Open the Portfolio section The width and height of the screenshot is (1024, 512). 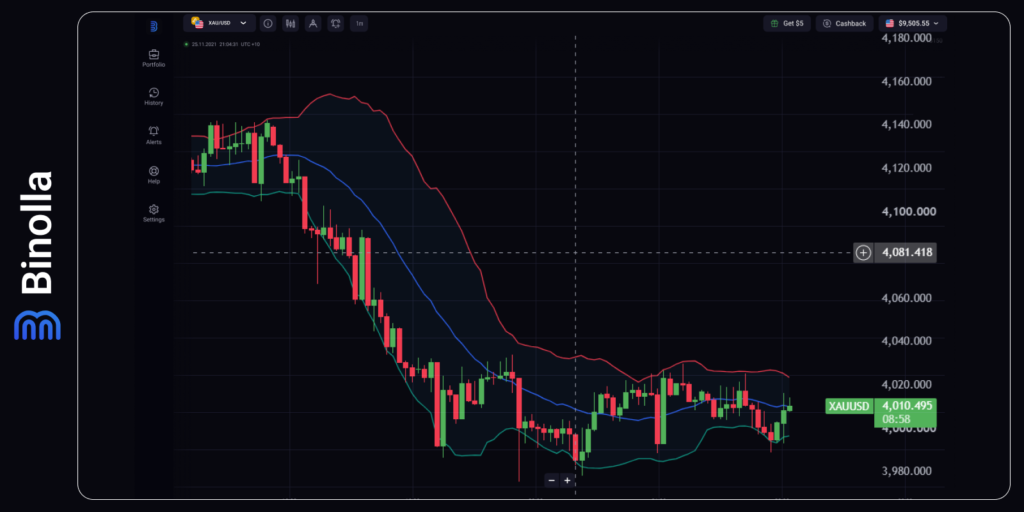pos(153,58)
